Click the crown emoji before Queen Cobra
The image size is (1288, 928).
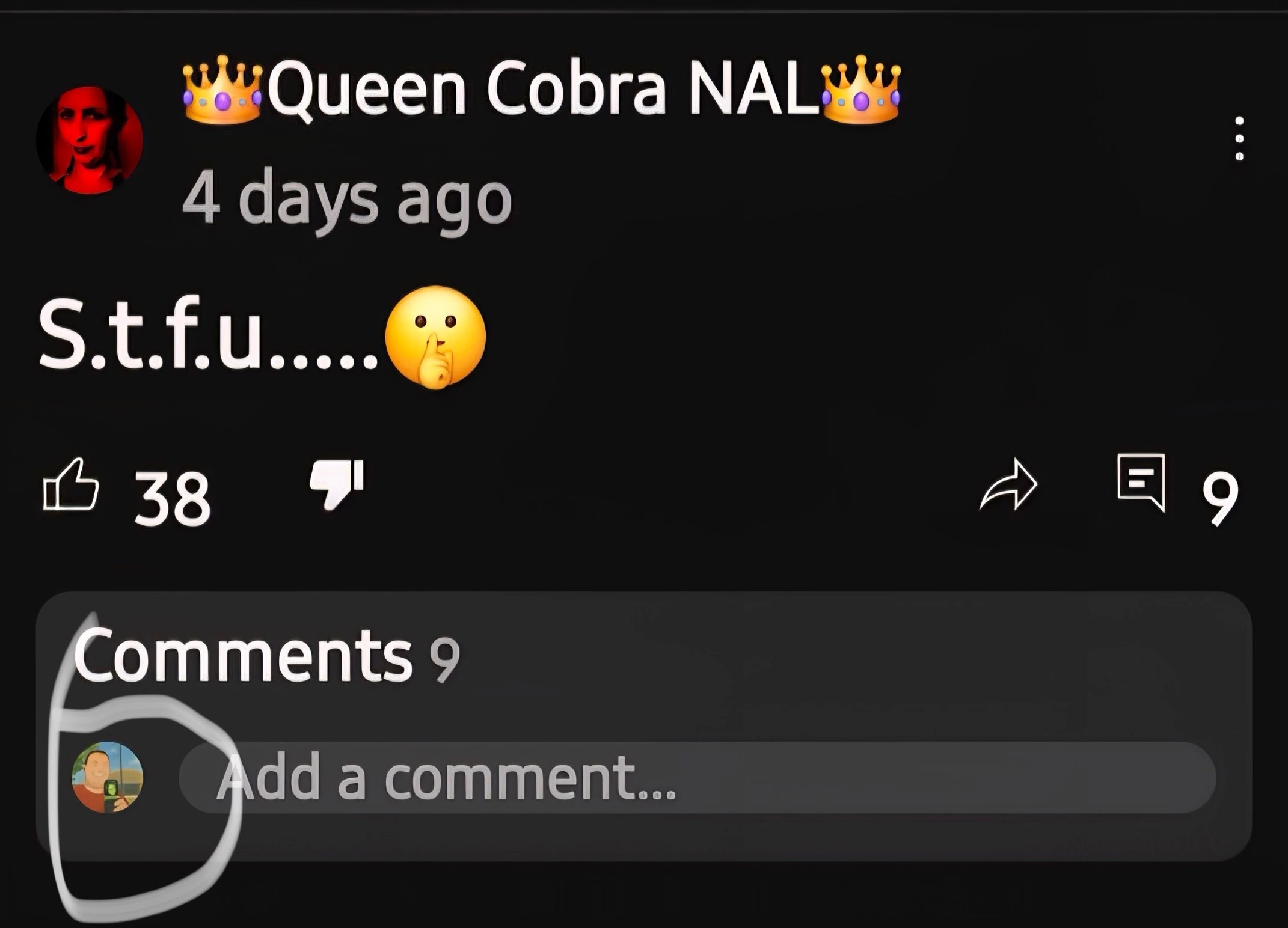tap(222, 89)
